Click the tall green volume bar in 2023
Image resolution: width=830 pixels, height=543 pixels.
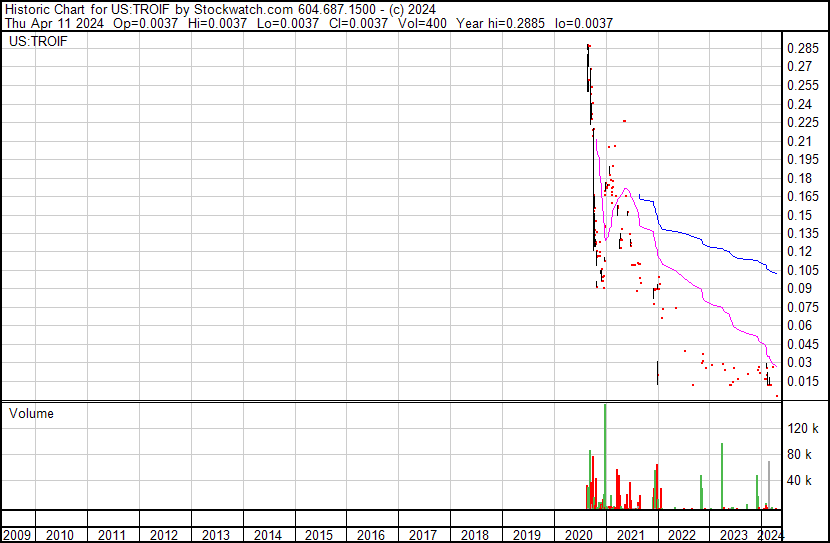[x=722, y=476]
